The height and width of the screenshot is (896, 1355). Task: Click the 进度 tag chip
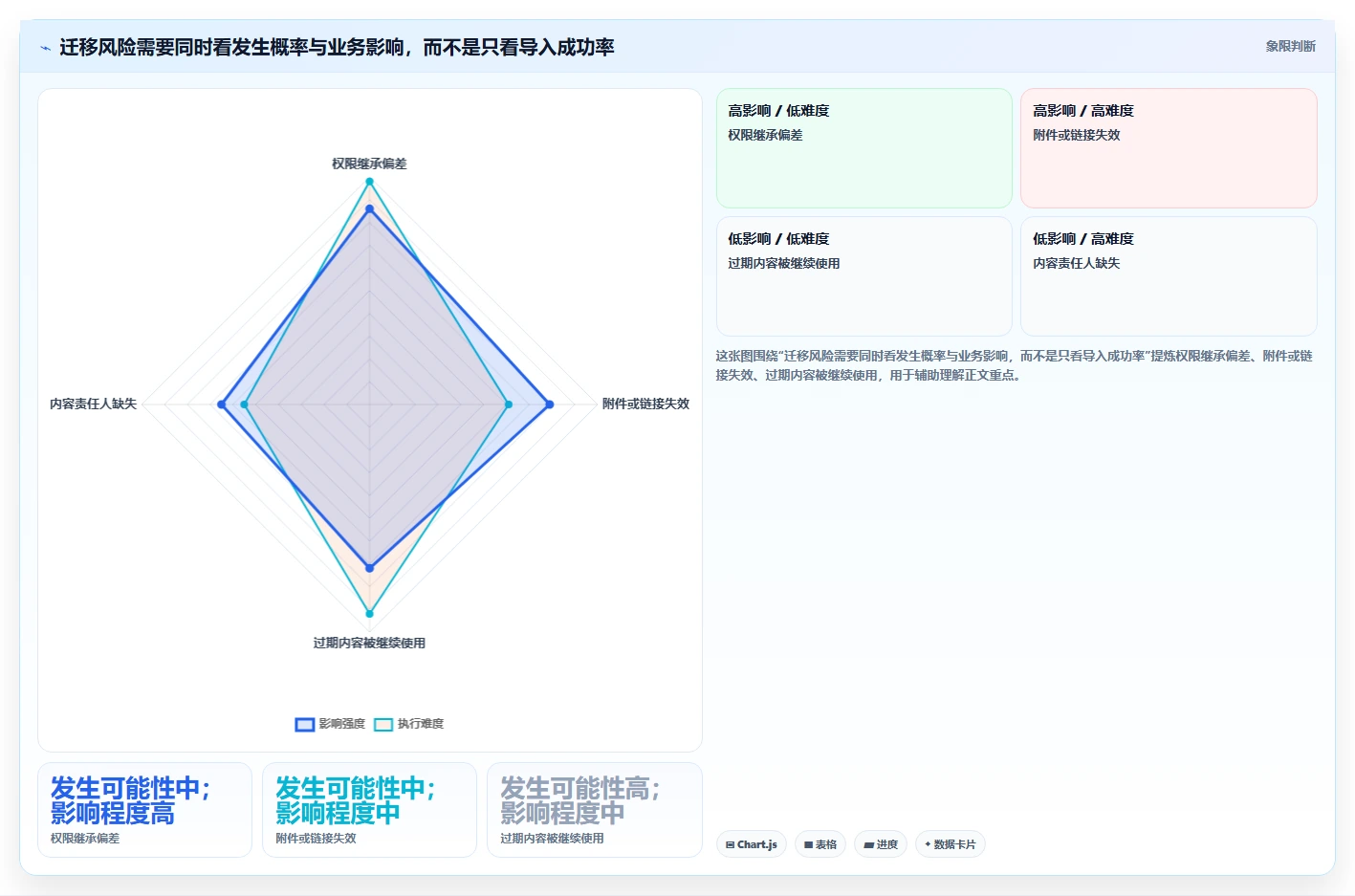881,844
